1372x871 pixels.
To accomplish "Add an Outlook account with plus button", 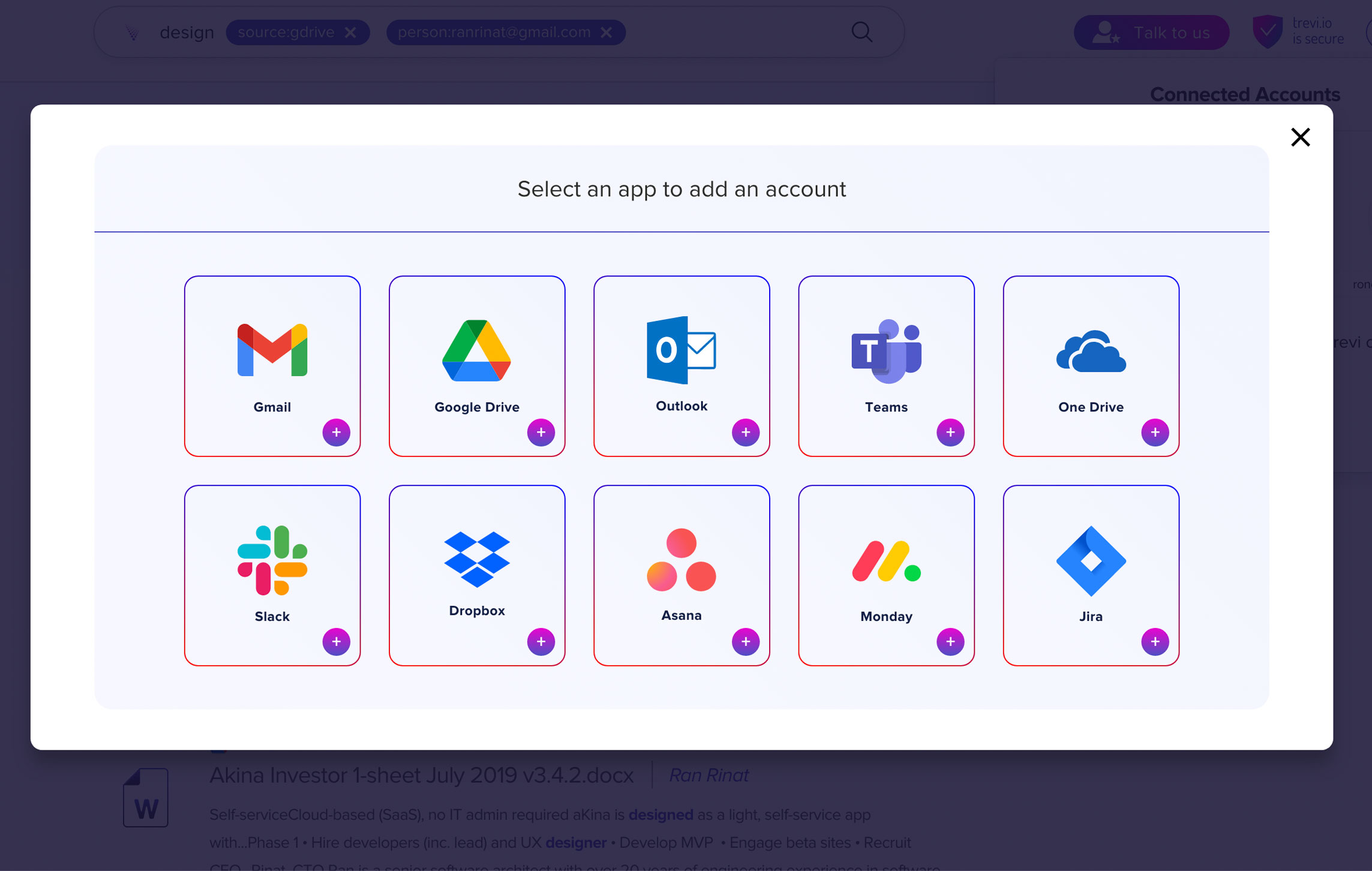I will (746, 433).
